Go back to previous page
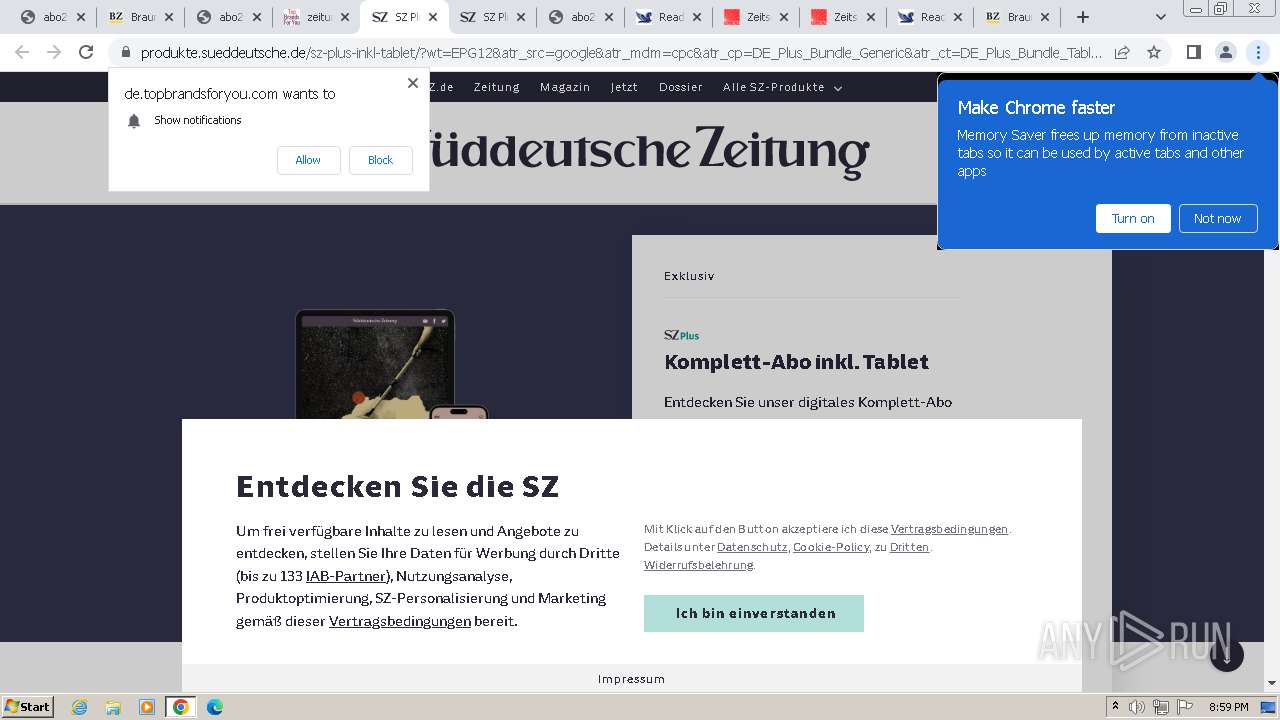The width and height of the screenshot is (1280, 720). 22,52
